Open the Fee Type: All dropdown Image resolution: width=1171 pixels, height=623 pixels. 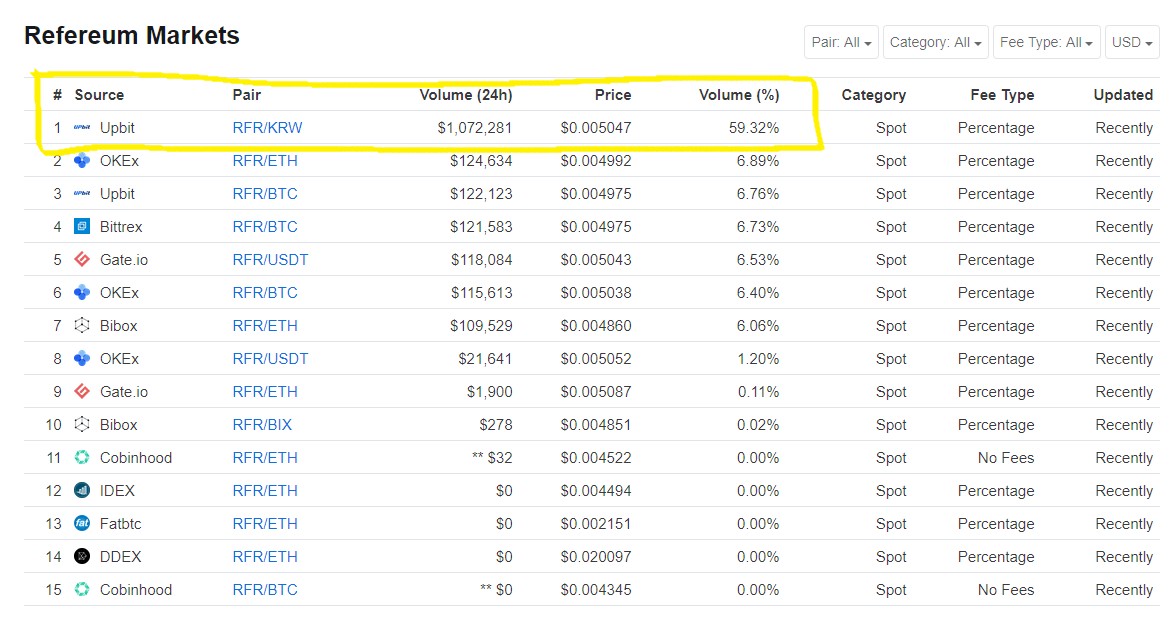[x=1046, y=43]
